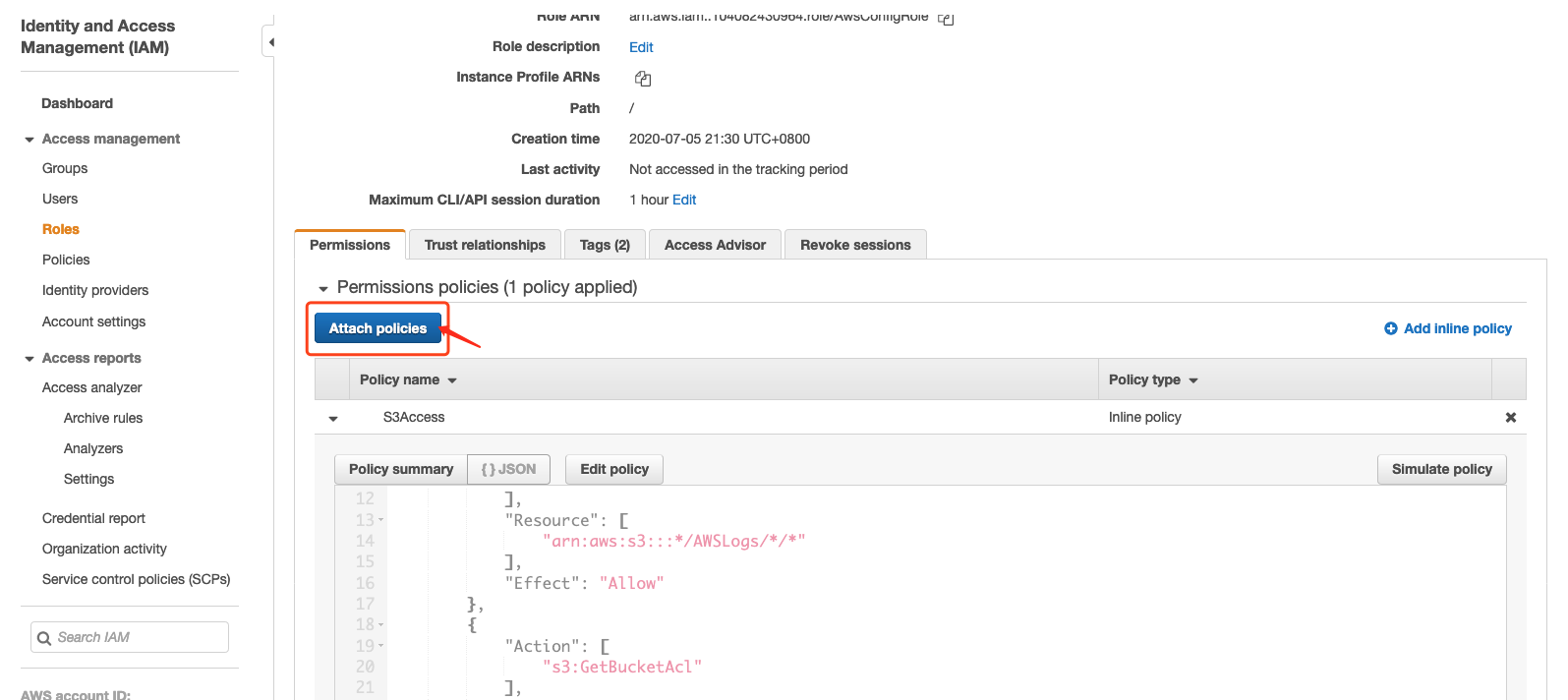Collapse the Access reports section
Image resolution: width=1568 pixels, height=700 pixels.
[29, 359]
